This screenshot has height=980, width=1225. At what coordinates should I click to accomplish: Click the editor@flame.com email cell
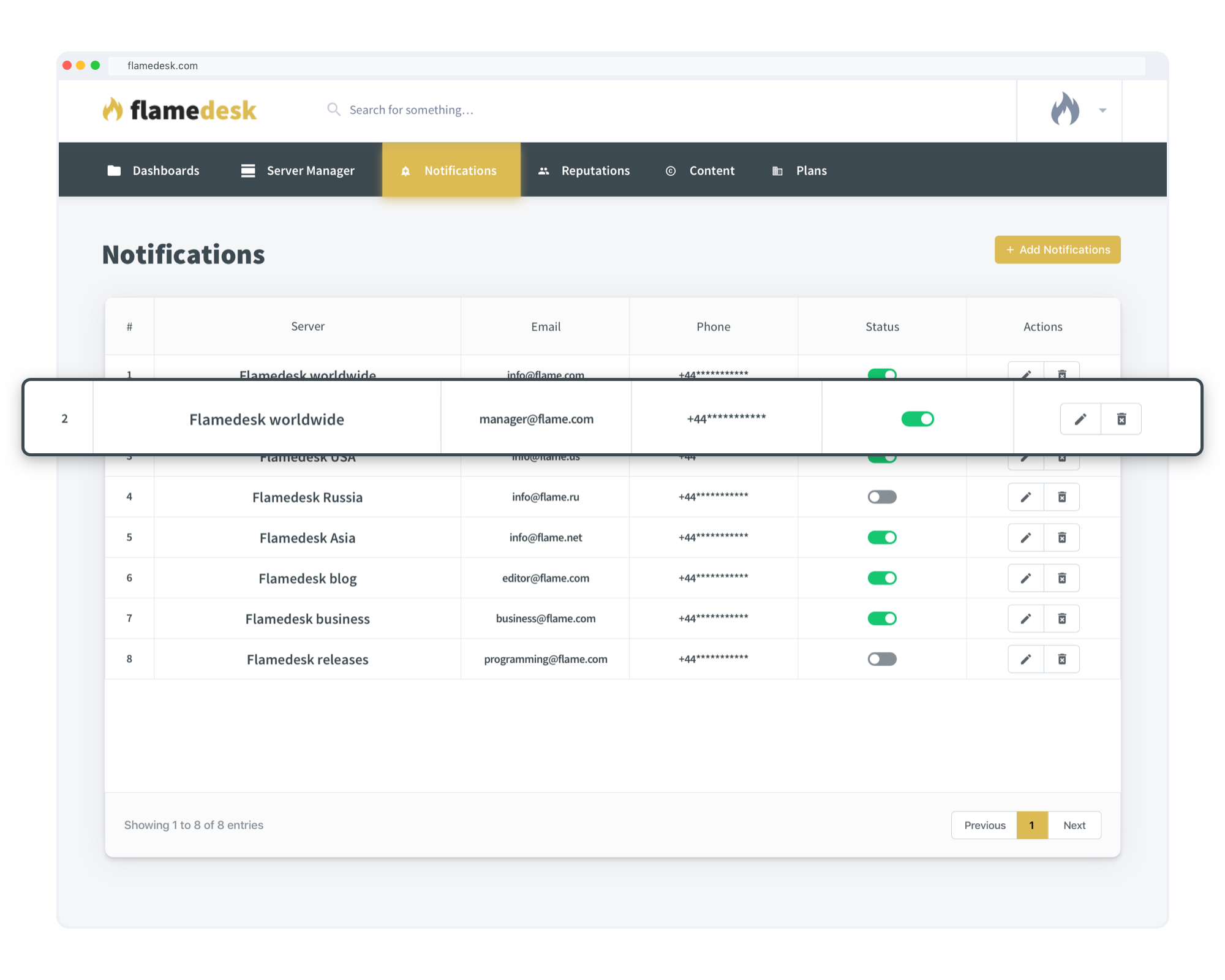point(546,578)
